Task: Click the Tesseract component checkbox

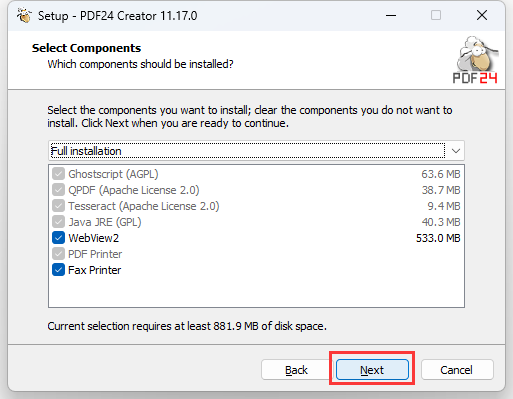Action: coord(58,206)
